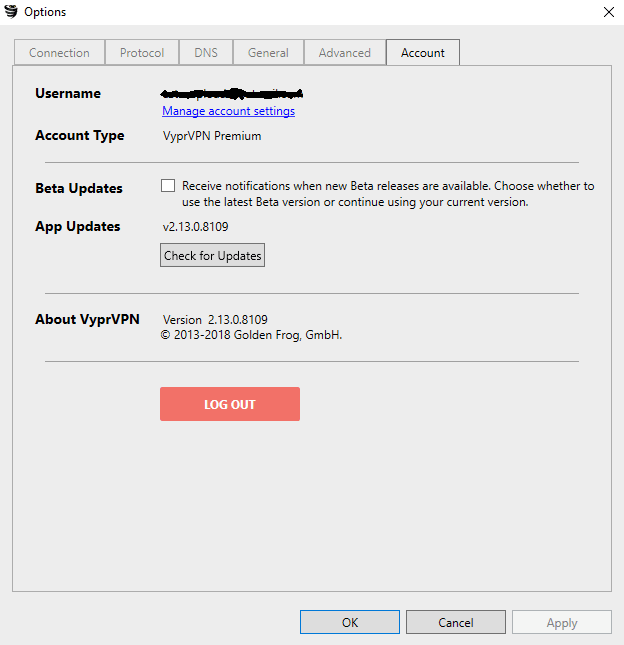Image resolution: width=624 pixels, height=645 pixels.
Task: Select the Account tab
Action: tap(423, 53)
